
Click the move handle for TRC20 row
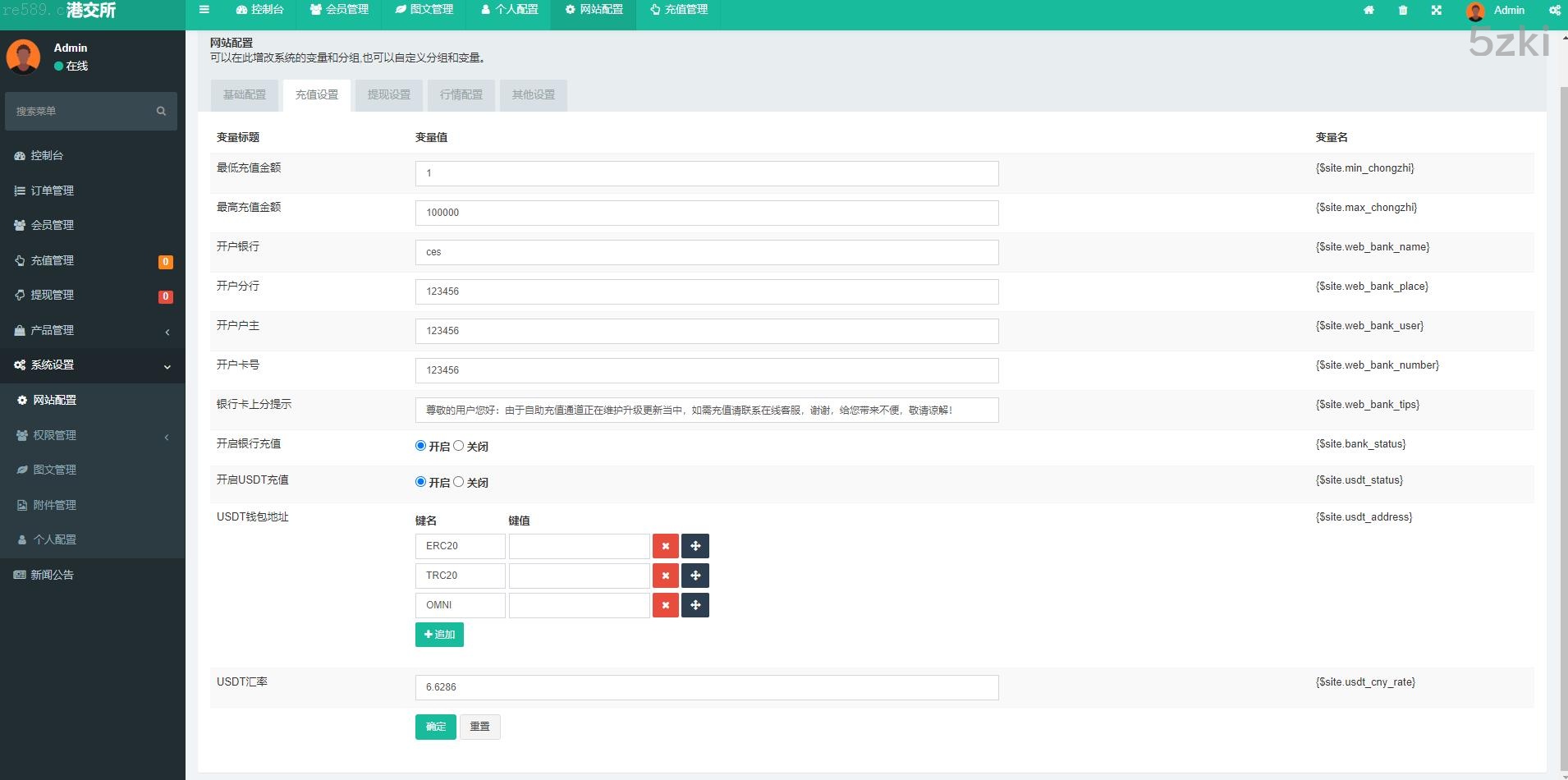click(x=695, y=576)
